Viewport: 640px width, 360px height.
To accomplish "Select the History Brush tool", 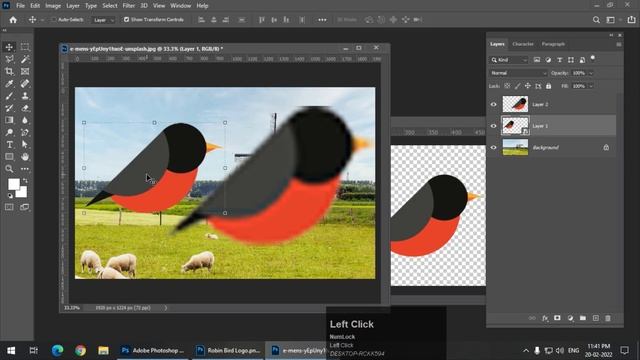I will tap(9, 108).
